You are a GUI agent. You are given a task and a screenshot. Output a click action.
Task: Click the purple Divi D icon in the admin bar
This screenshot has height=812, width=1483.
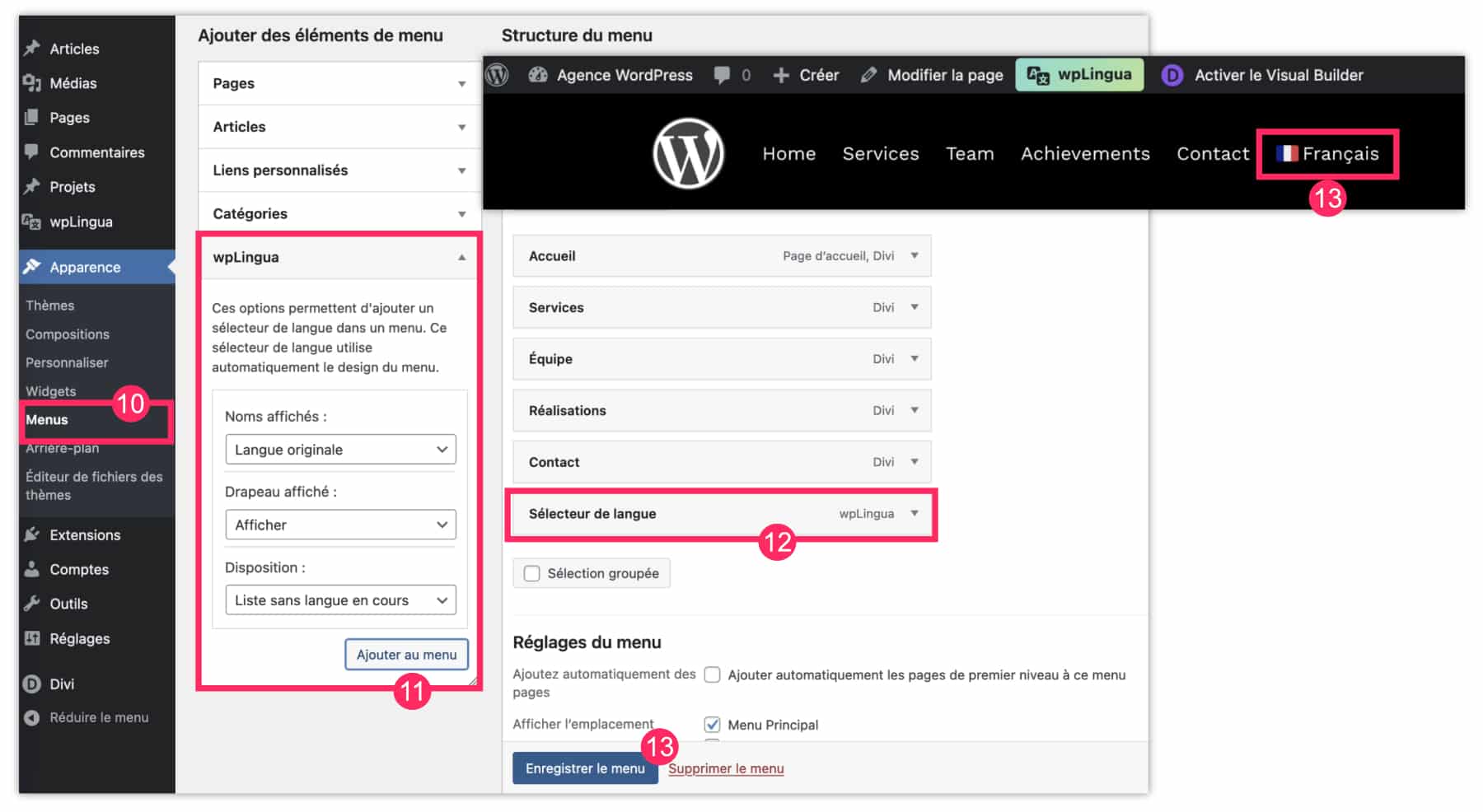pyautogui.click(x=1172, y=76)
